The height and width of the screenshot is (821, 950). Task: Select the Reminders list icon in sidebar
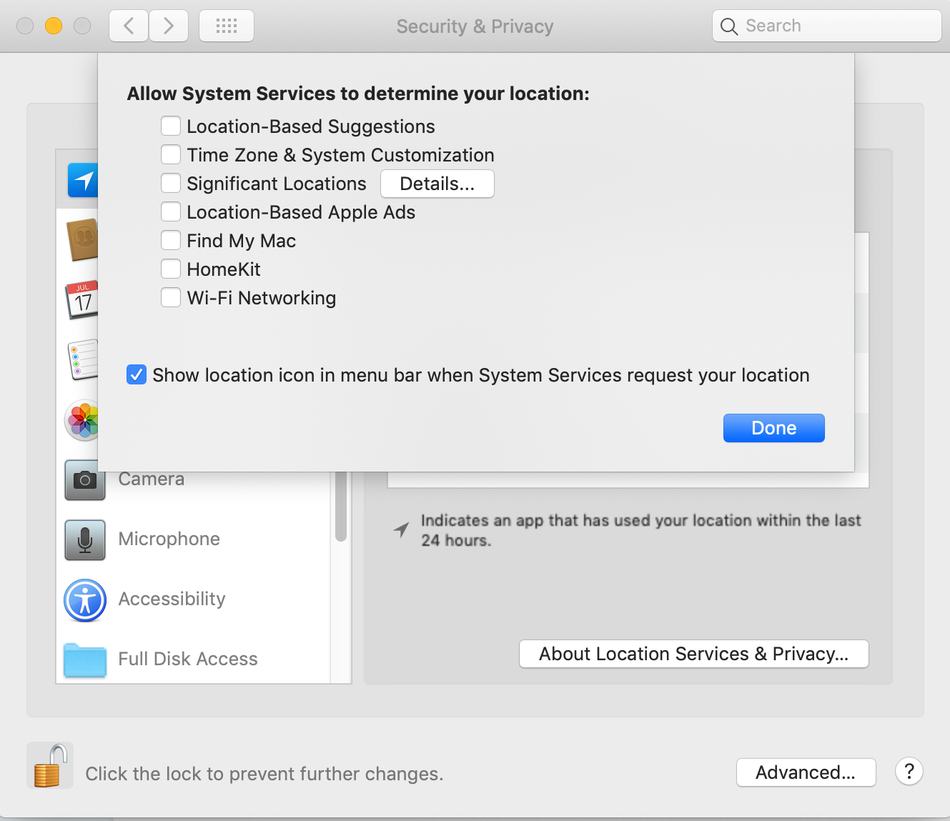(x=83, y=359)
